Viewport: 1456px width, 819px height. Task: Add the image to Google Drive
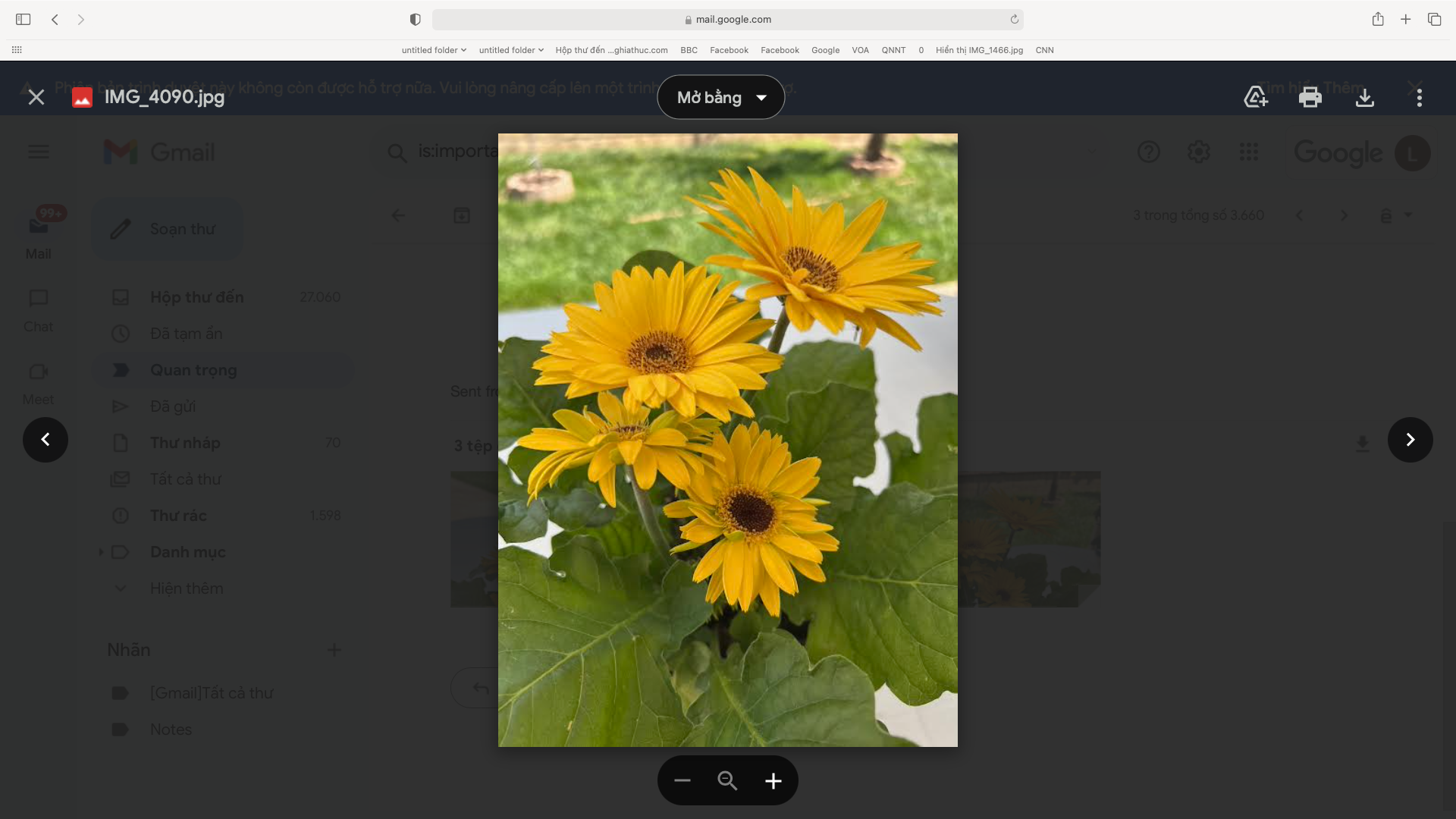1256,97
